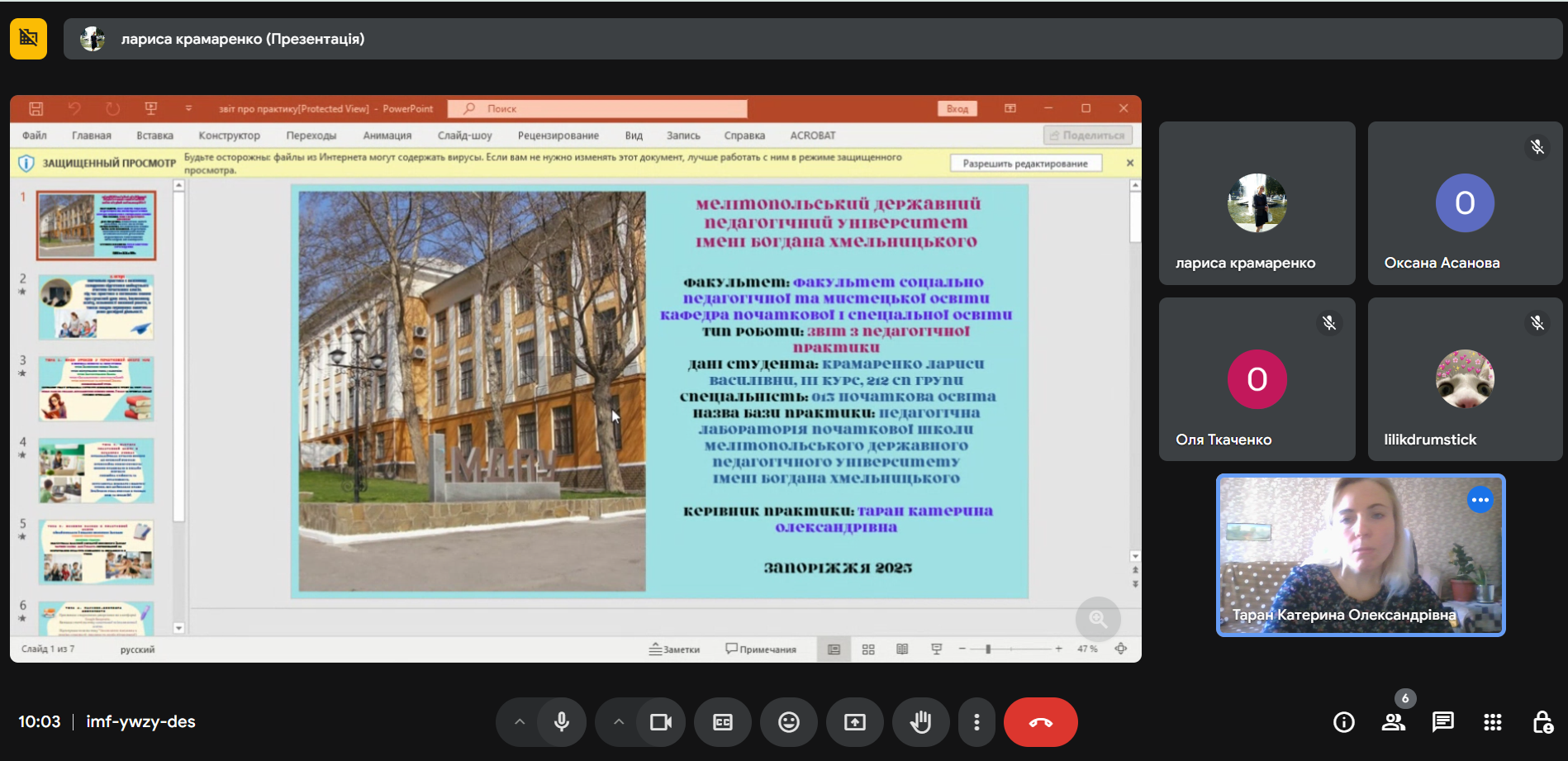This screenshot has width=1568, height=761.
Task: Turn off the camera
Action: (660, 722)
